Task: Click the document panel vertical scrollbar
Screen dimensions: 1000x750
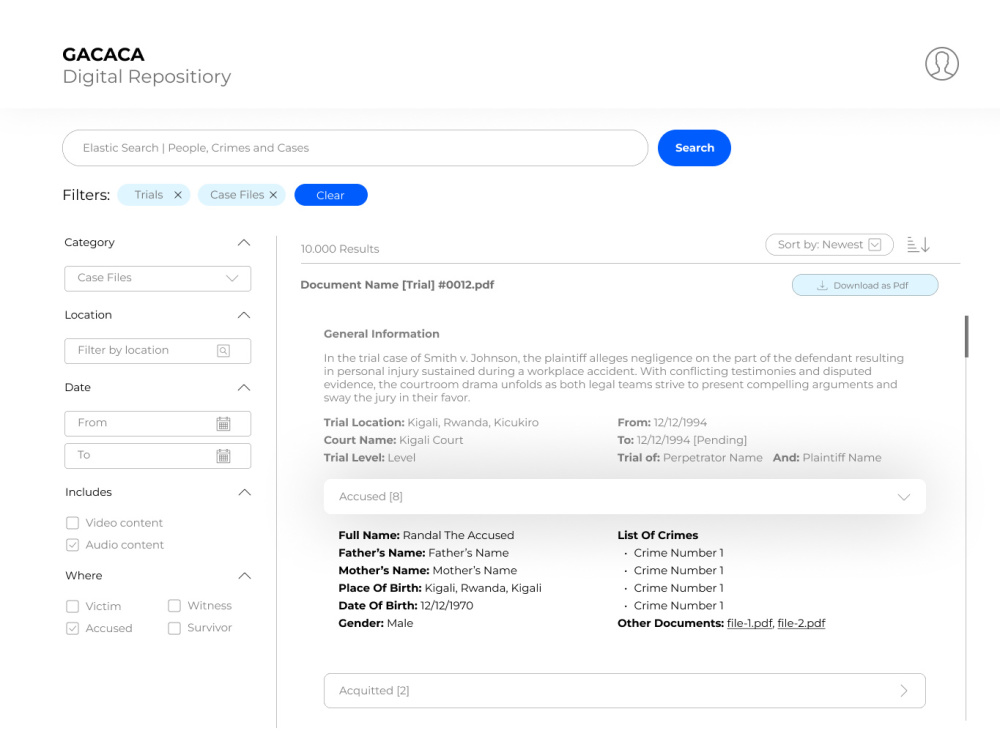Action: (x=967, y=337)
